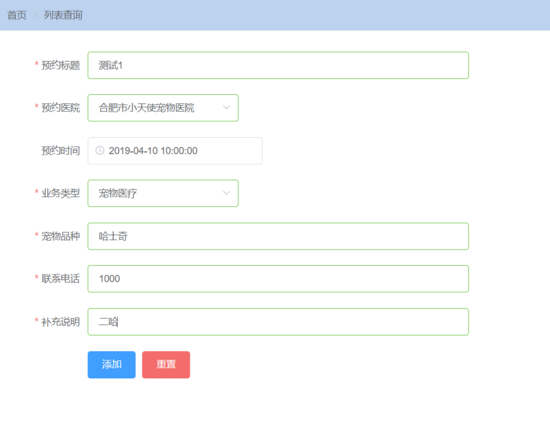550x422 pixels.
Task: Expand the 业务类型 dropdown arrow
Action: (x=227, y=193)
